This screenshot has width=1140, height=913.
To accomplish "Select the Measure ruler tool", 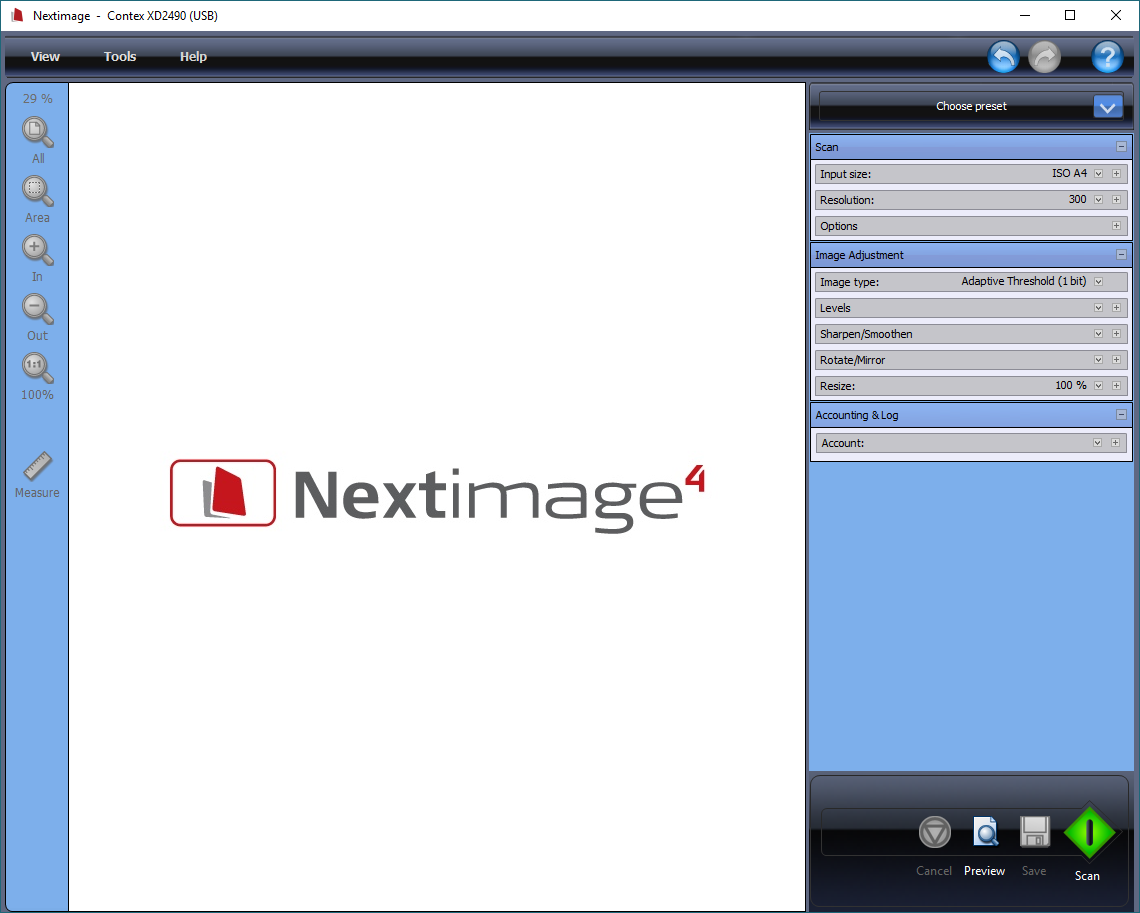I will click(x=37, y=466).
